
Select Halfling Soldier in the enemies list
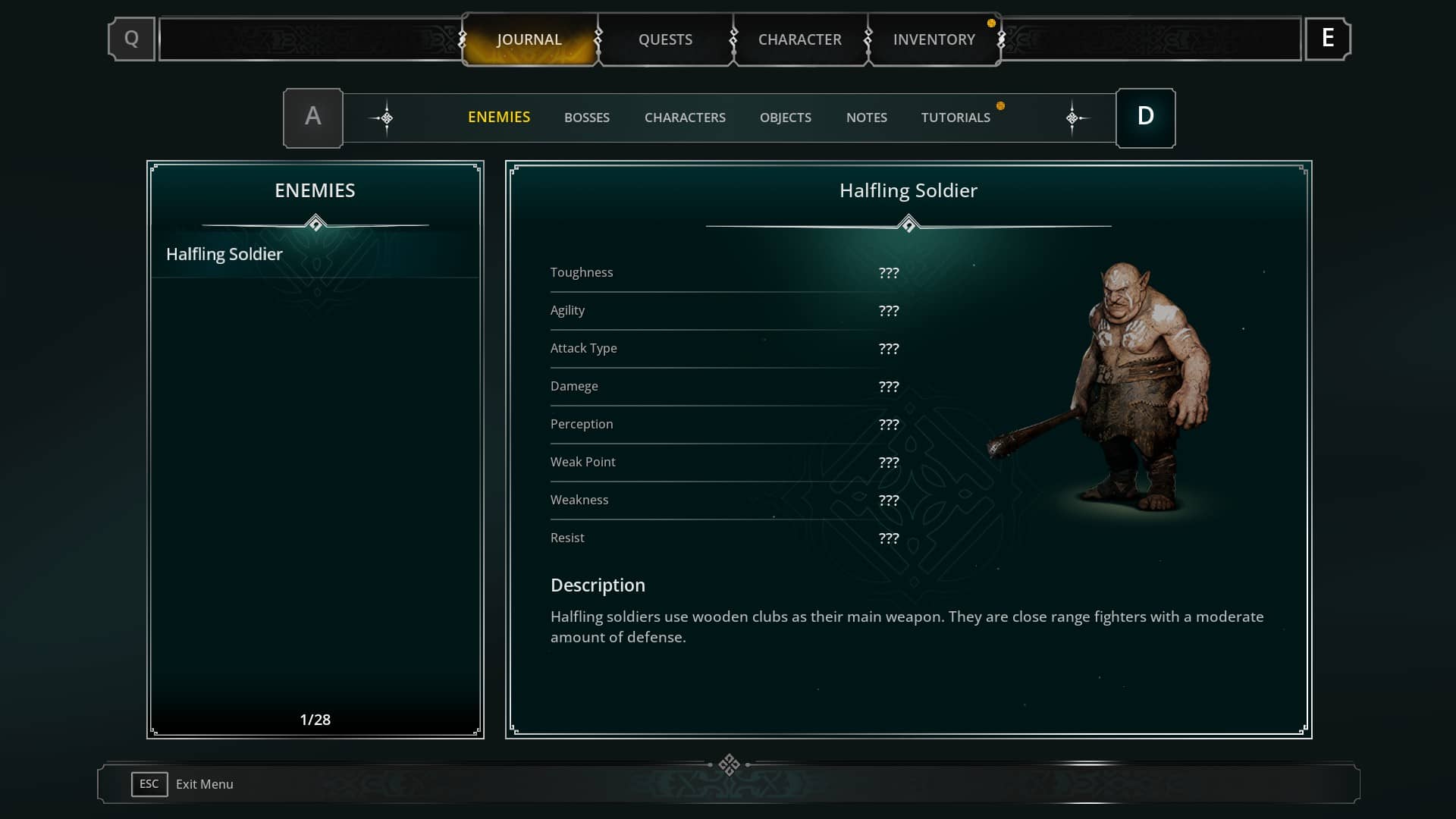(315, 254)
